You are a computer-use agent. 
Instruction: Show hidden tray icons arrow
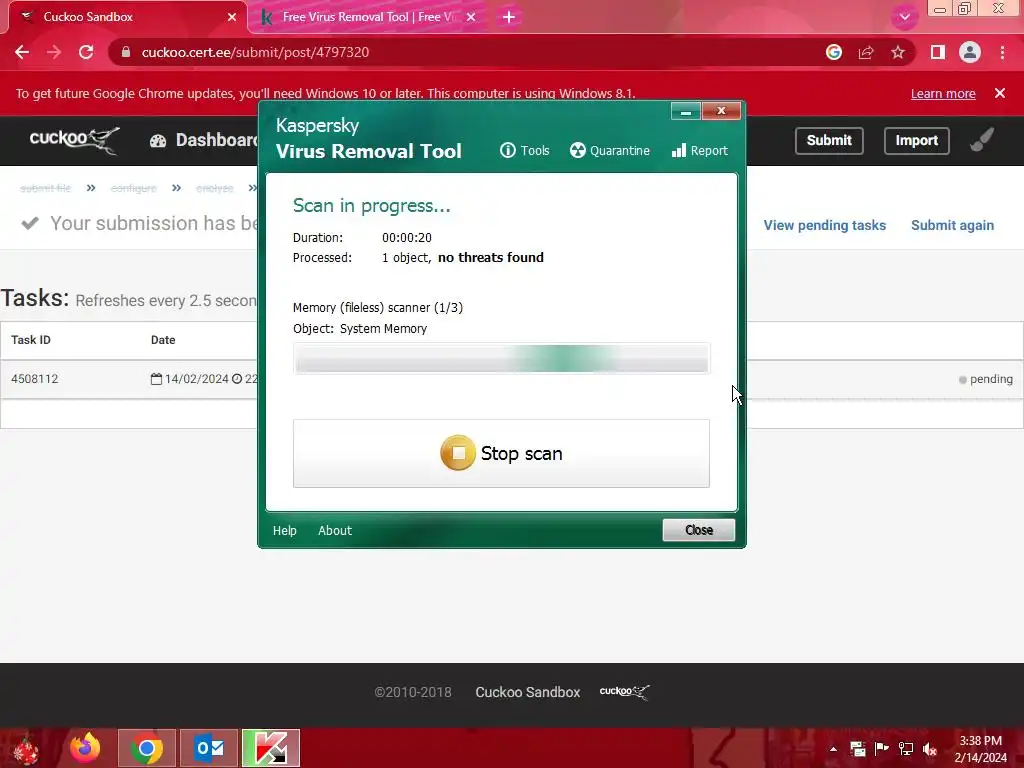pyautogui.click(x=833, y=749)
